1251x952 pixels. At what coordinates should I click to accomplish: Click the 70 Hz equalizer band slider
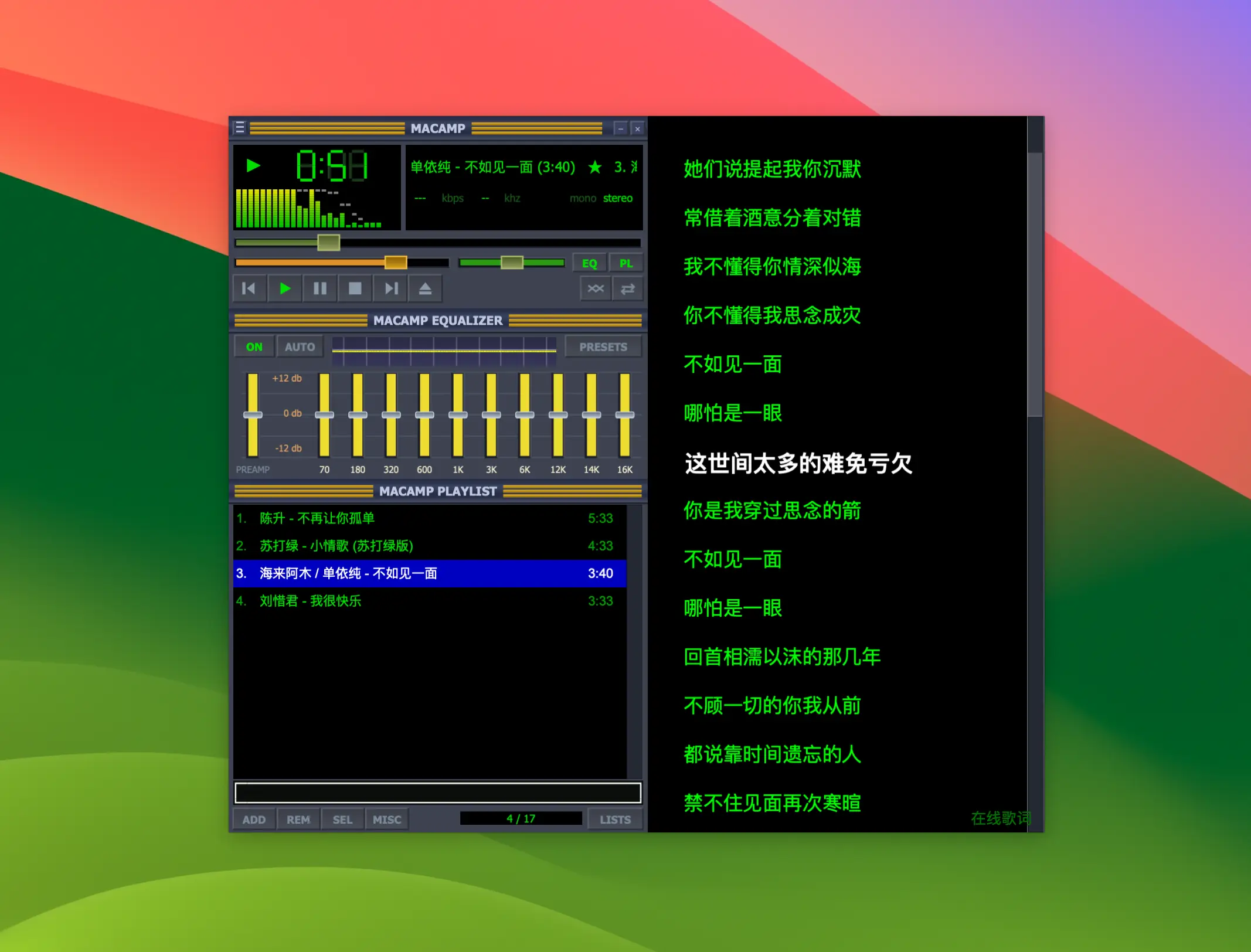(x=324, y=414)
